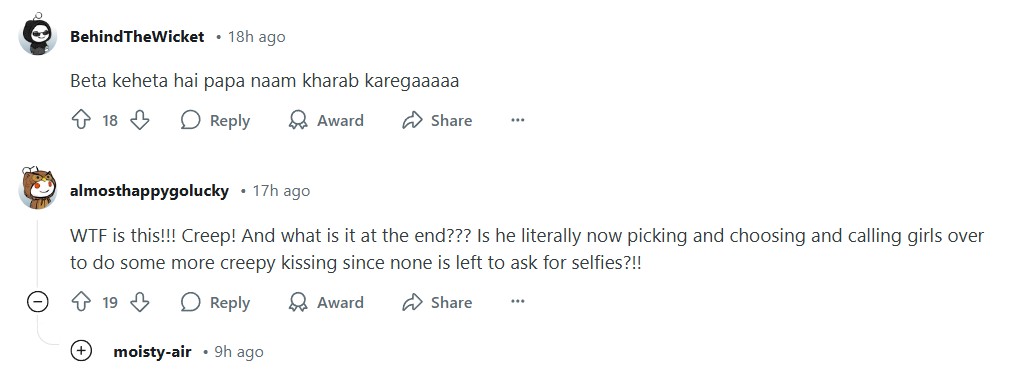Image resolution: width=1016 pixels, height=381 pixels.
Task: Expand moisty-air's collapsed reply
Action: pos(81,351)
